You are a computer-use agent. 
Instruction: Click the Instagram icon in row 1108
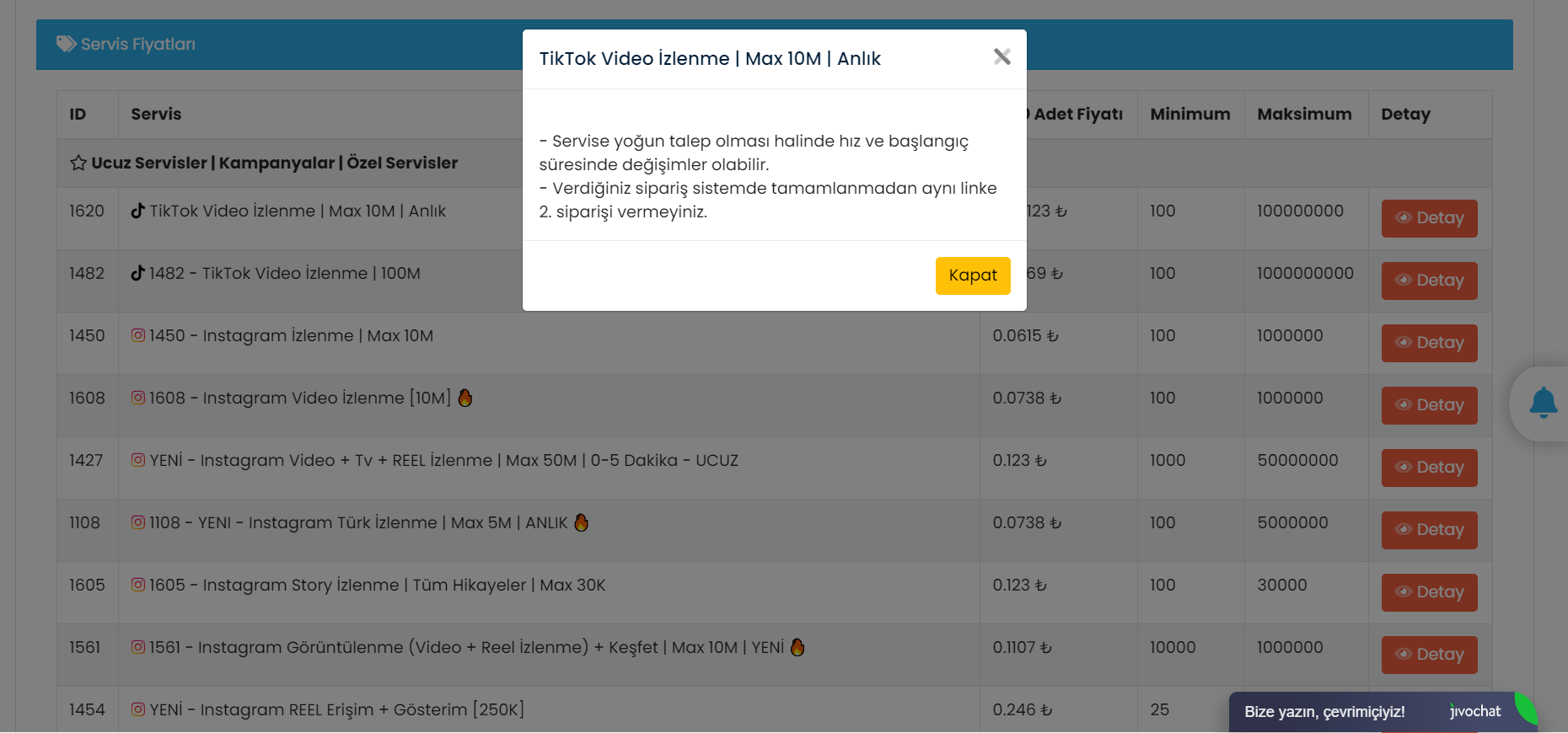(x=138, y=522)
